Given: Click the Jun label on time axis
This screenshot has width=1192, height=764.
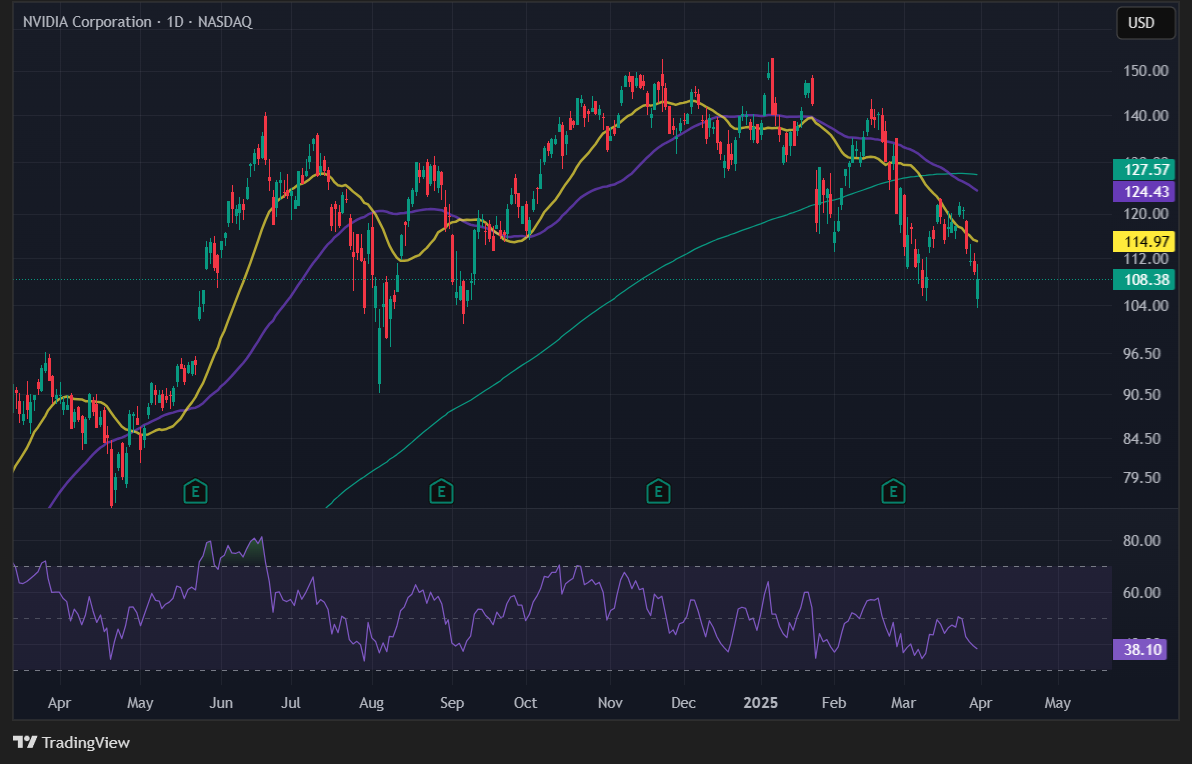Looking at the screenshot, I should 221,703.
